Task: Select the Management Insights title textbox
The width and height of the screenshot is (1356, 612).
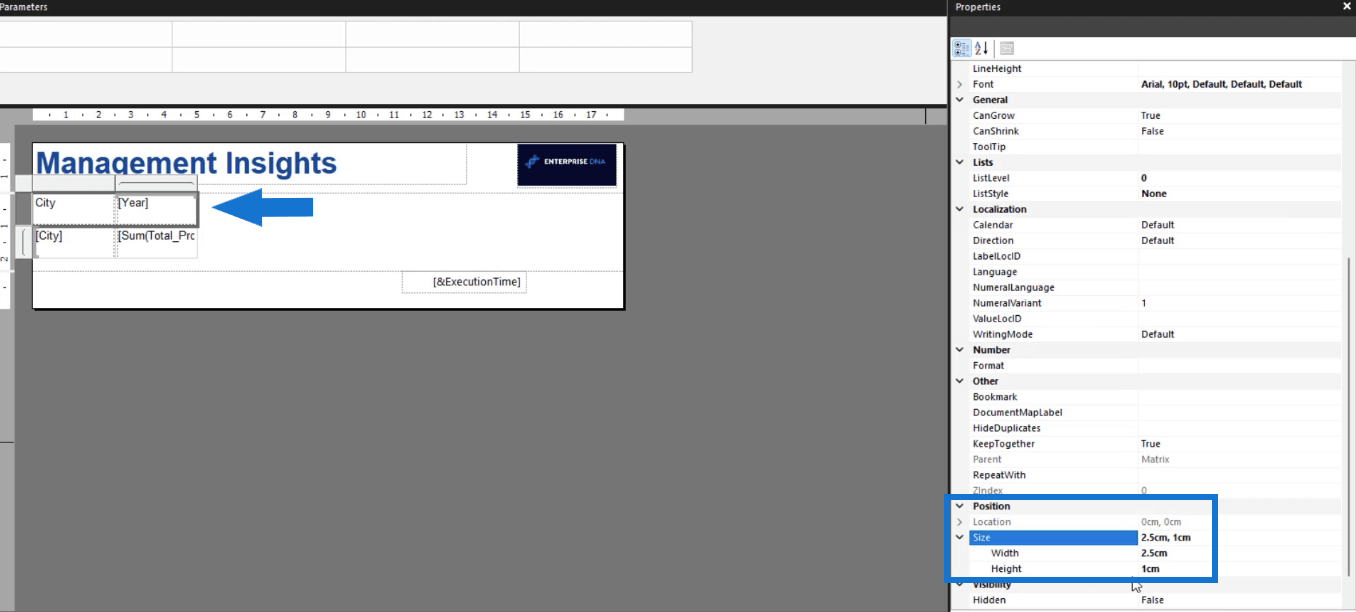Action: pyautogui.click(x=250, y=164)
